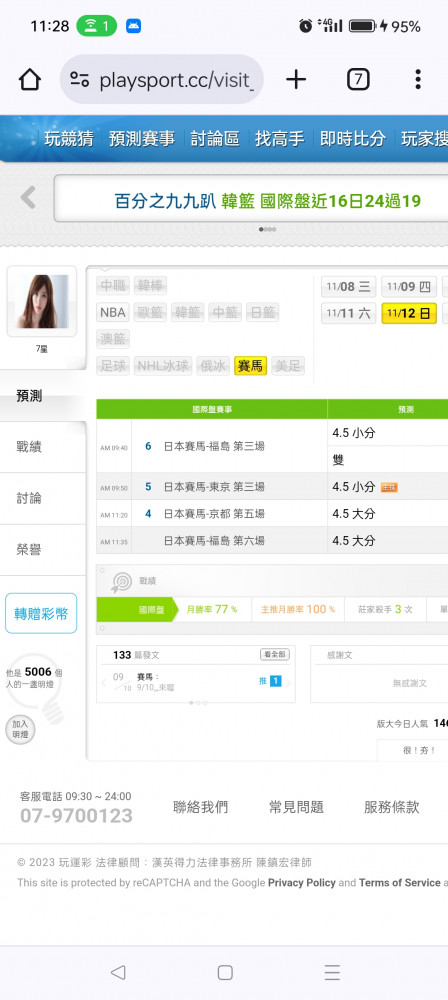
Task: Click the previous post arrow in 發文 box
Action: (104, 682)
